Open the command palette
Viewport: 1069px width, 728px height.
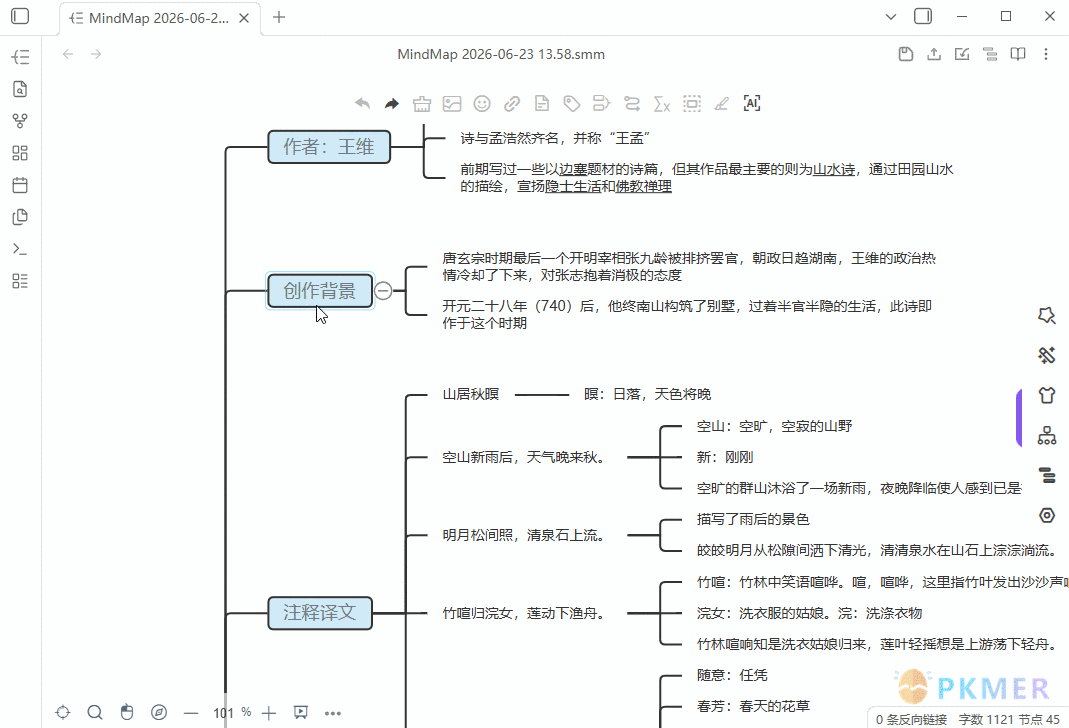[x=20, y=249]
